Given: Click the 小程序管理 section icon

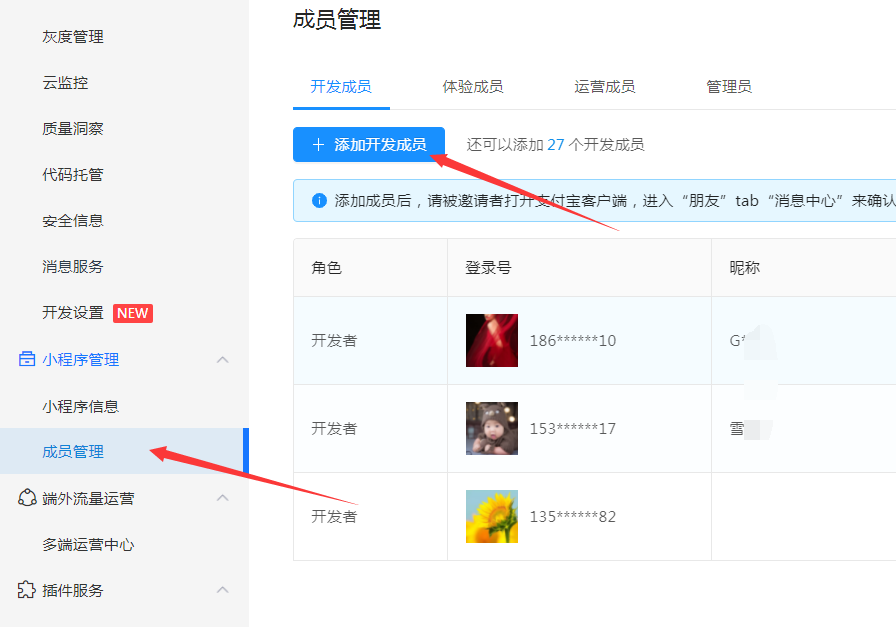Looking at the screenshot, I should coord(27,360).
